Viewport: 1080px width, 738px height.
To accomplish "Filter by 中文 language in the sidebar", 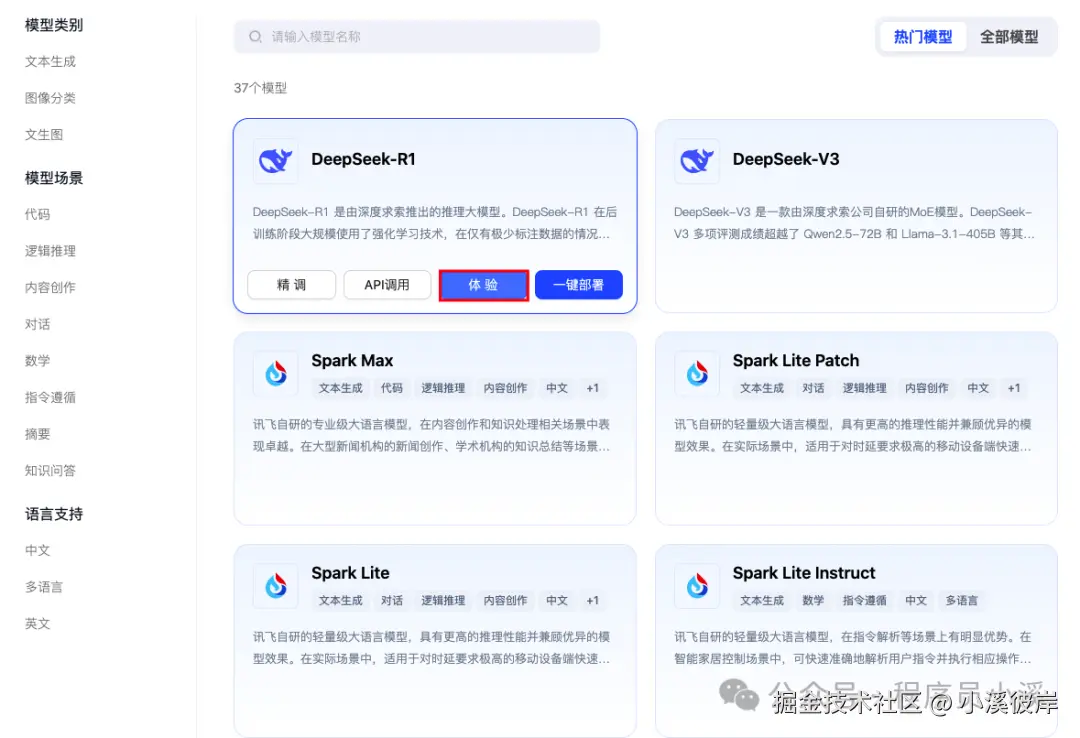I will [x=37, y=551].
